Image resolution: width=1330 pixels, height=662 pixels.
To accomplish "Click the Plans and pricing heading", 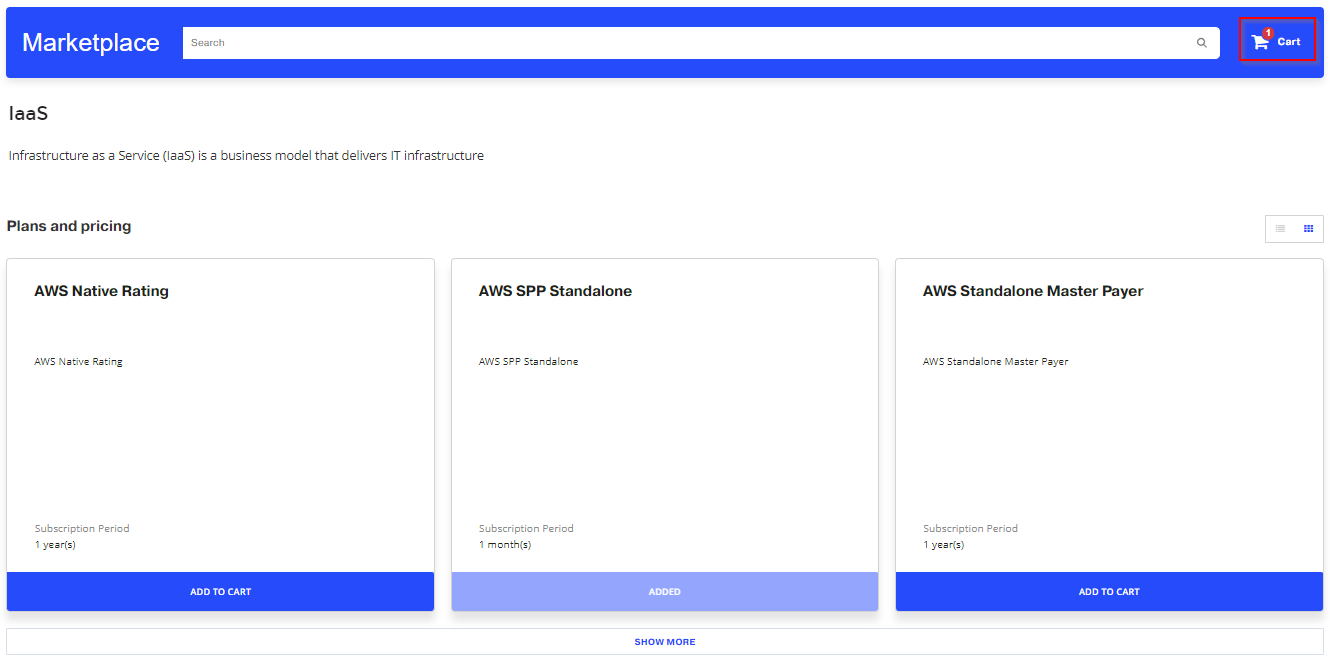I will pos(69,226).
